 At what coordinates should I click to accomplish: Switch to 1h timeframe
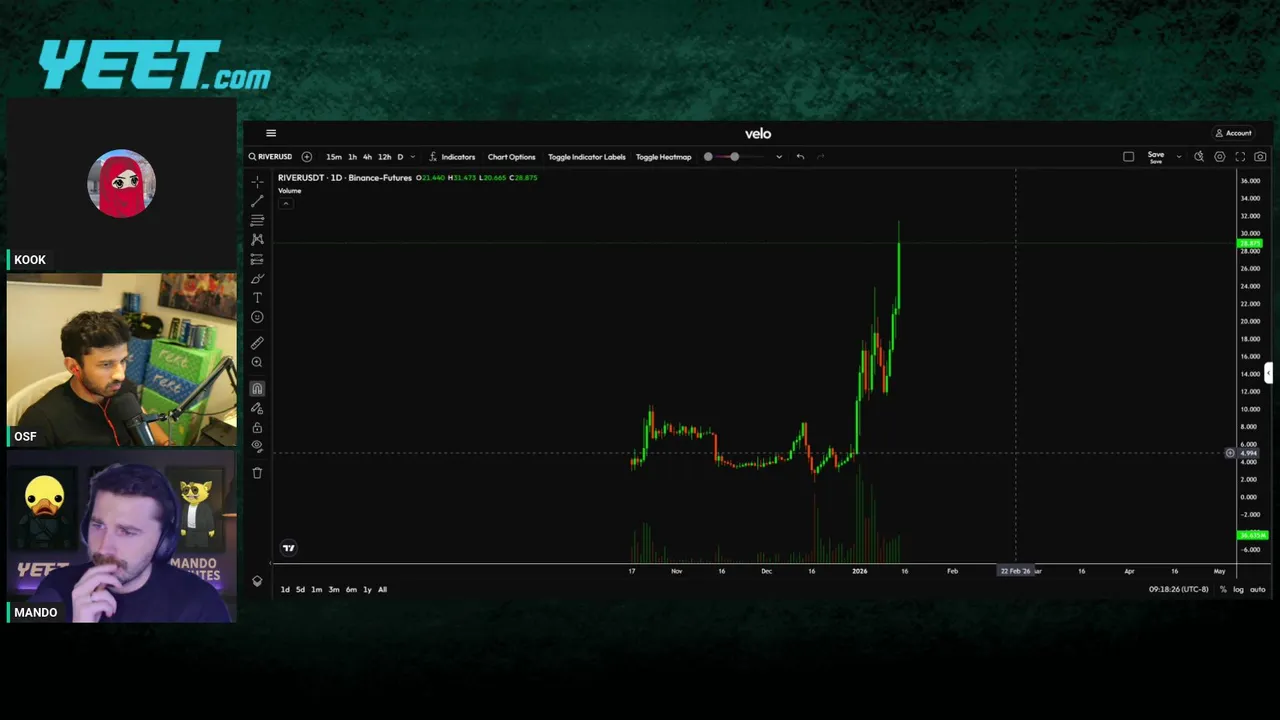(352, 157)
